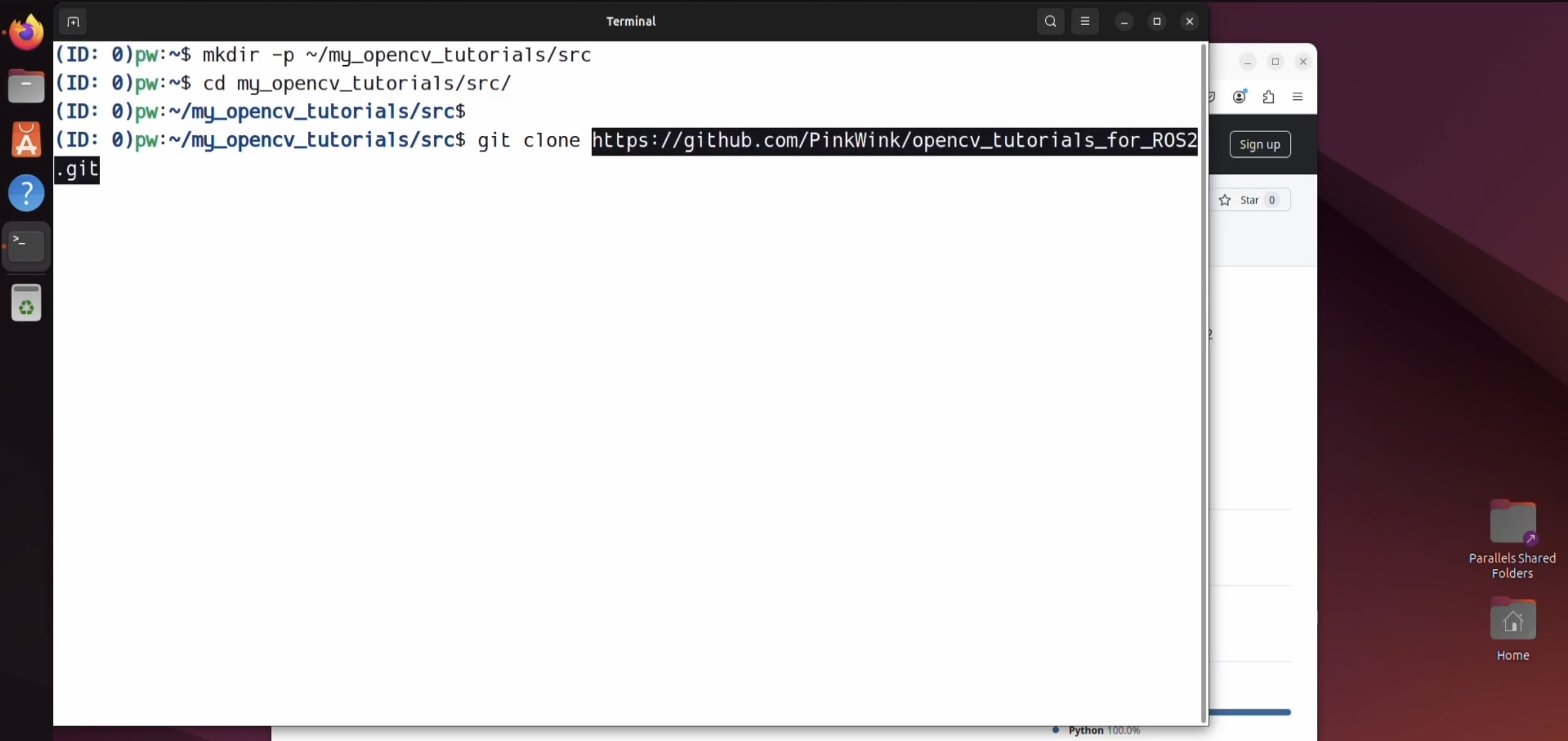Click the terminal vertical scrollbar
The image size is (1568, 741).
(x=1203, y=381)
